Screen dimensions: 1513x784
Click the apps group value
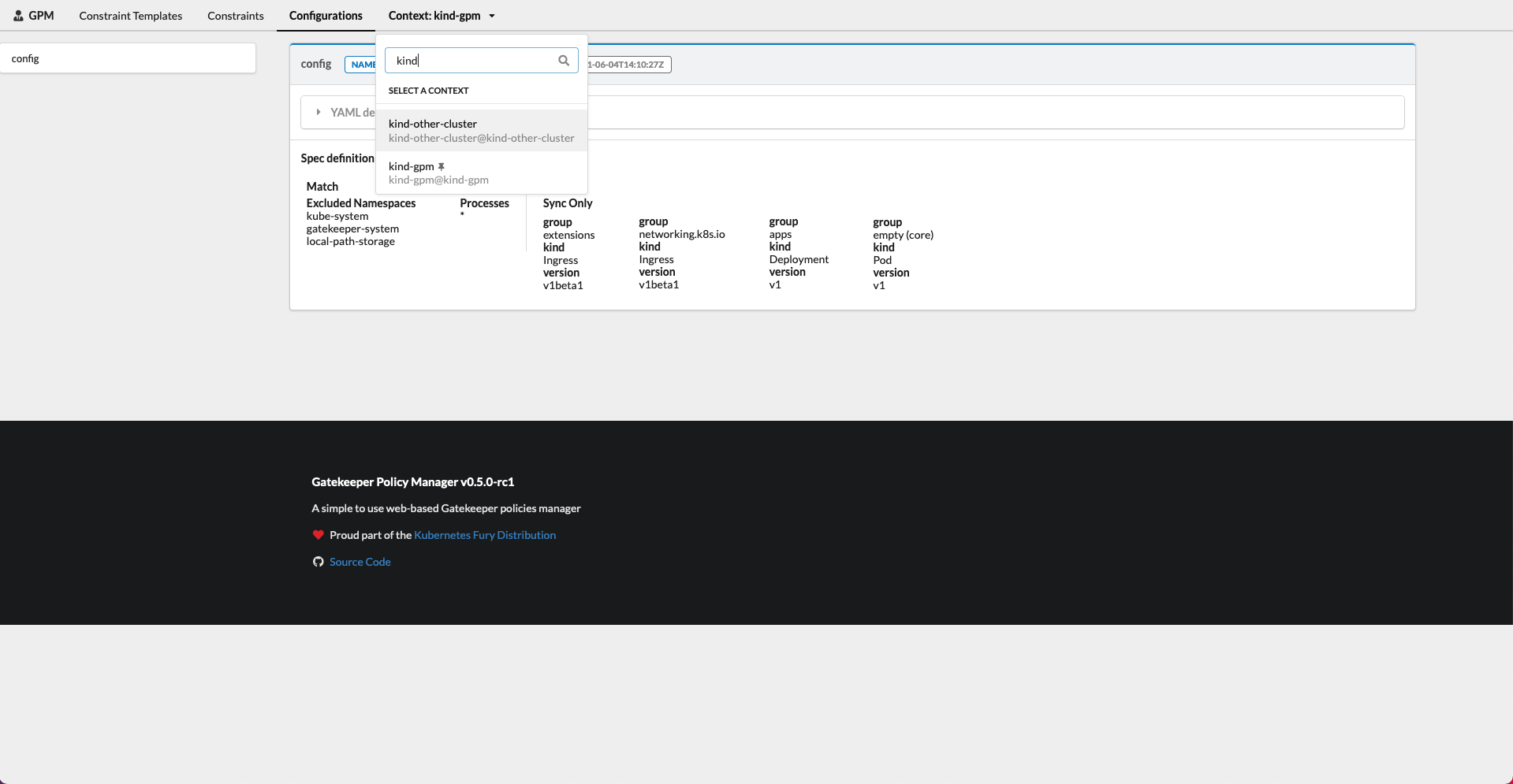(x=781, y=234)
